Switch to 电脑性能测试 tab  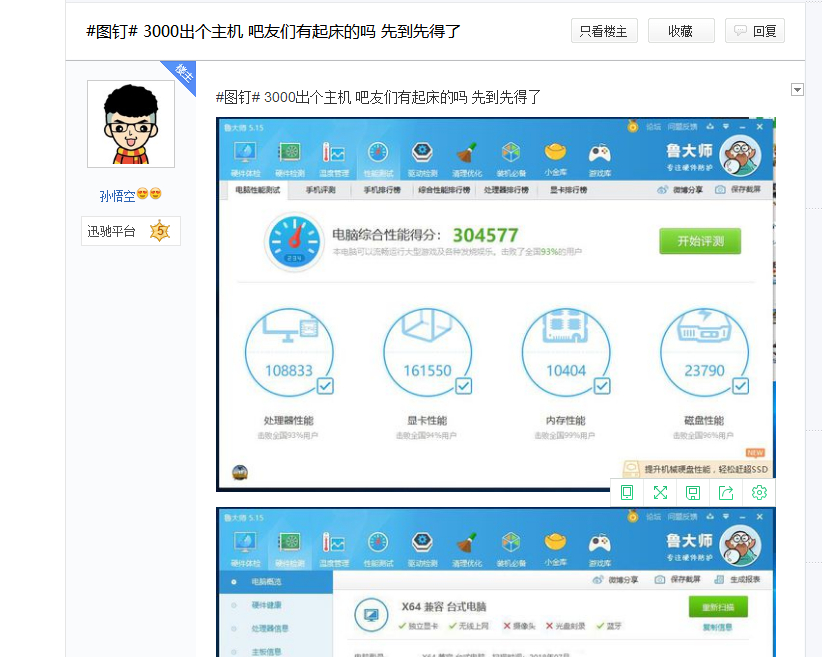[258, 190]
